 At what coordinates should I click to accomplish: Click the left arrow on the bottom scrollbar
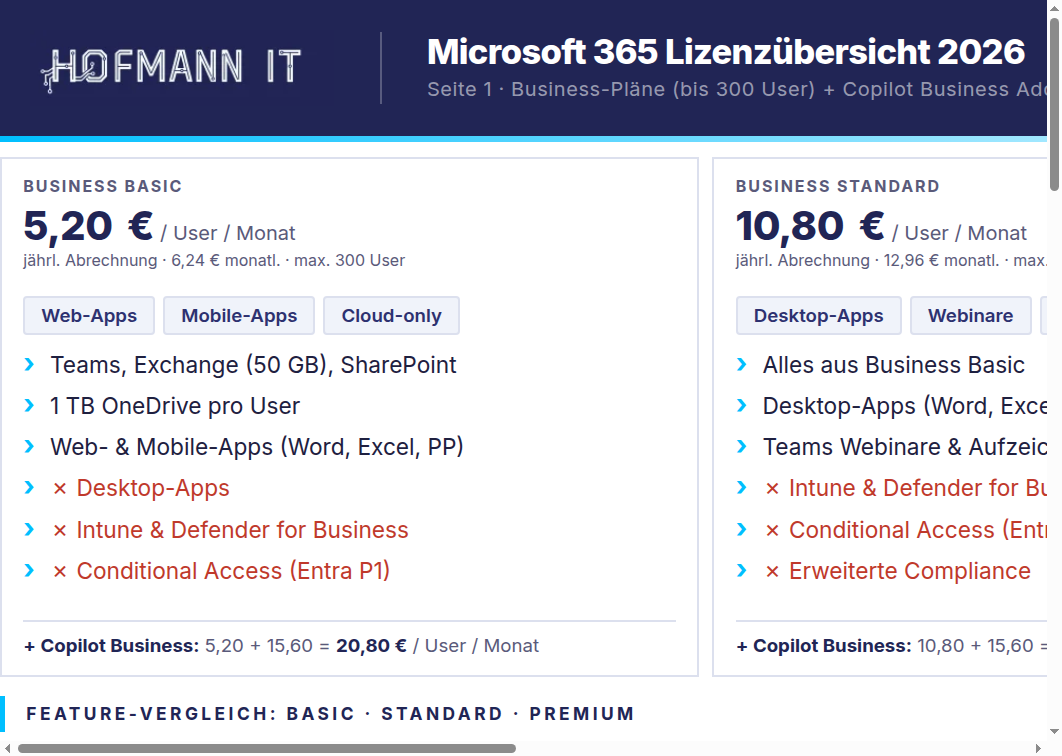point(8,747)
